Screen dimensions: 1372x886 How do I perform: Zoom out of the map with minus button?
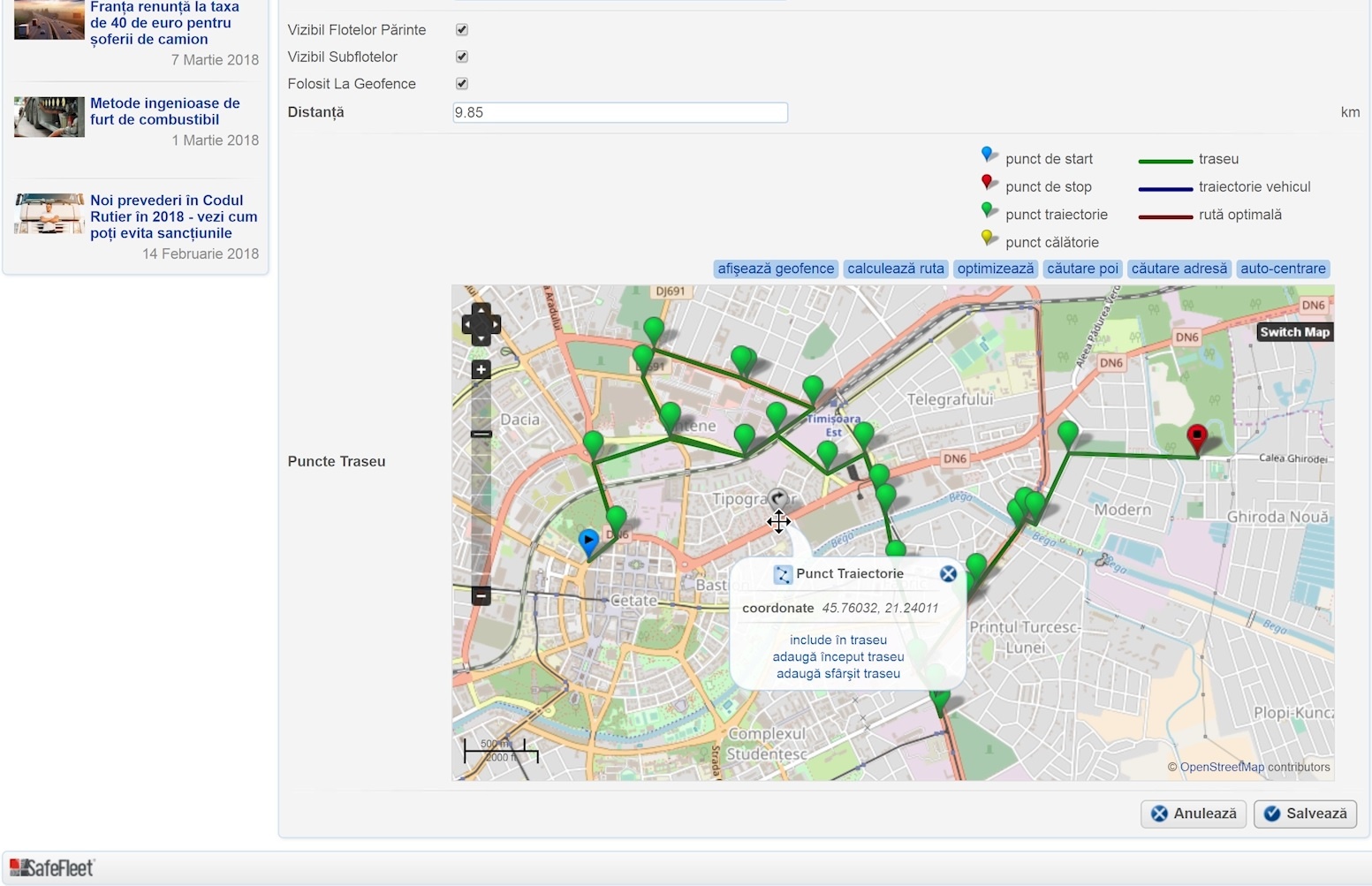point(481,595)
